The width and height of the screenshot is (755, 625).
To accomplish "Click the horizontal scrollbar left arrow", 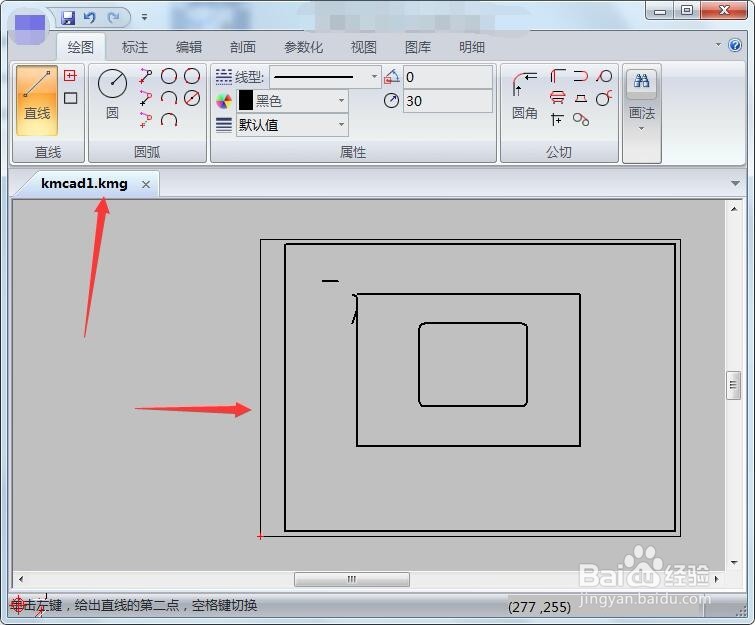I will click(21, 579).
